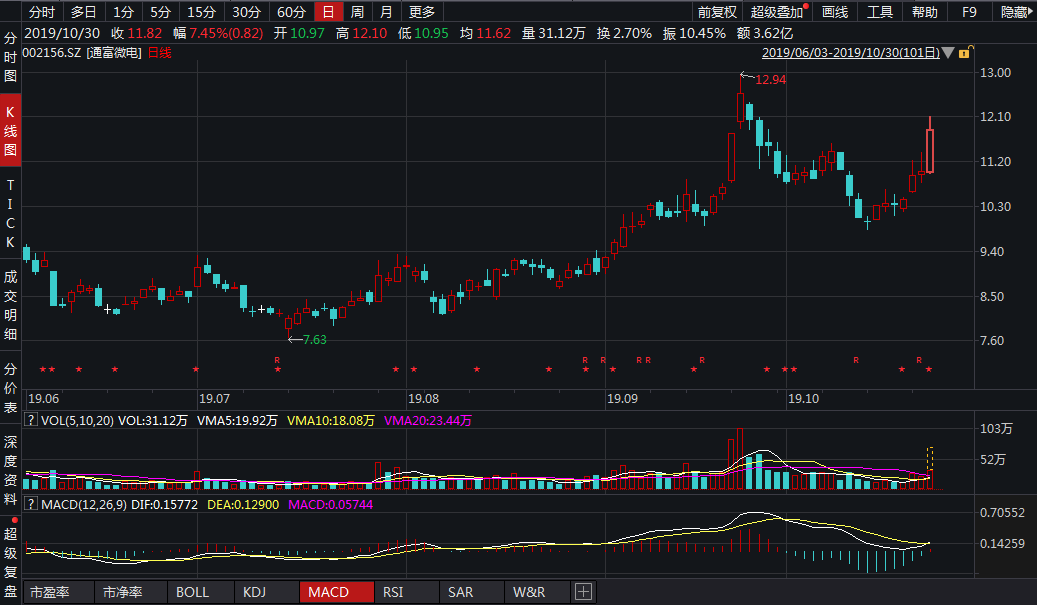Select the 60分 period
The height and width of the screenshot is (605, 1037).
coord(291,12)
